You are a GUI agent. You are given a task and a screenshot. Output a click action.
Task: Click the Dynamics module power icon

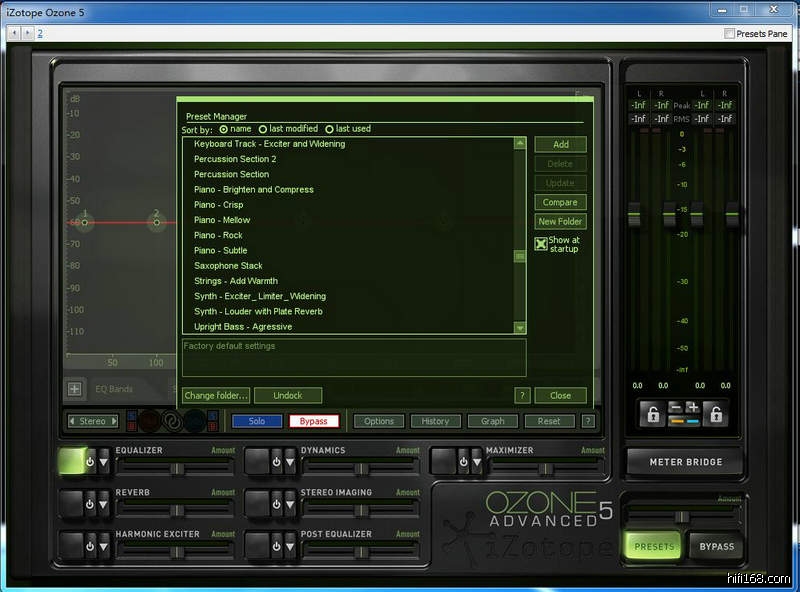coord(275,462)
